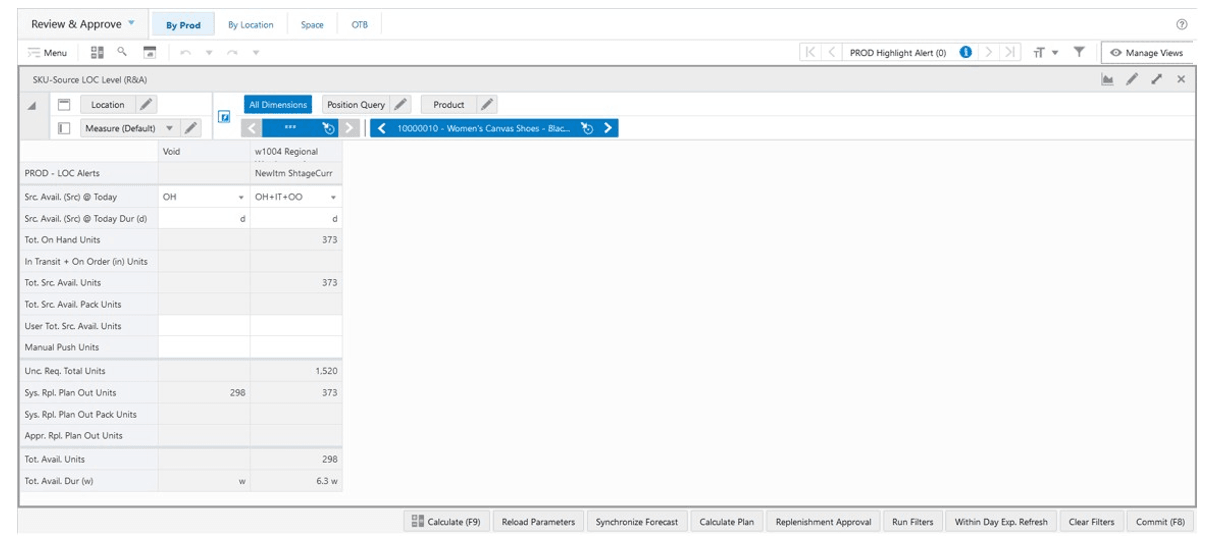Switch to the OTB tab
1207x548 pixels.
click(x=360, y=25)
